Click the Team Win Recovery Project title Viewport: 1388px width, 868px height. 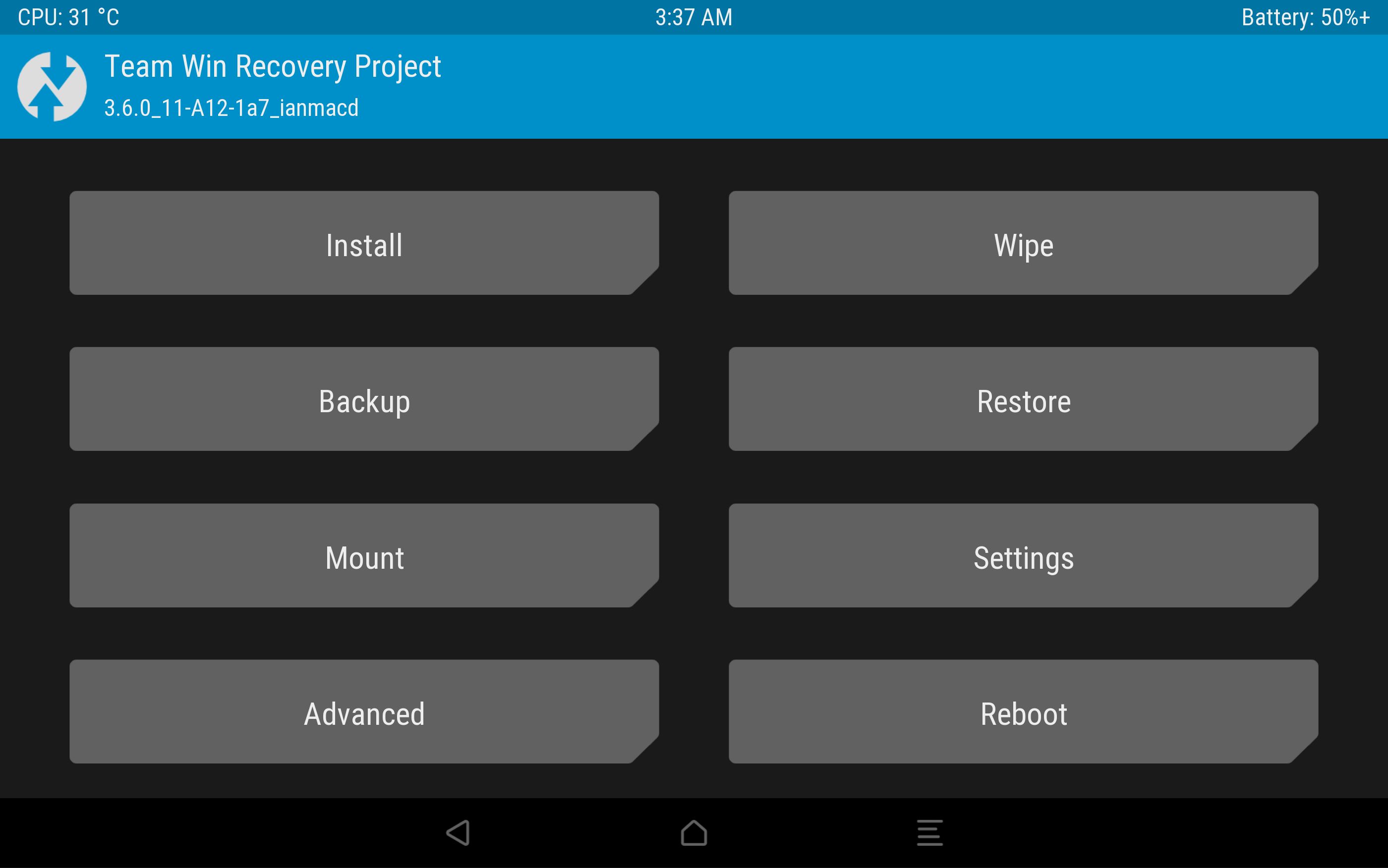point(273,66)
